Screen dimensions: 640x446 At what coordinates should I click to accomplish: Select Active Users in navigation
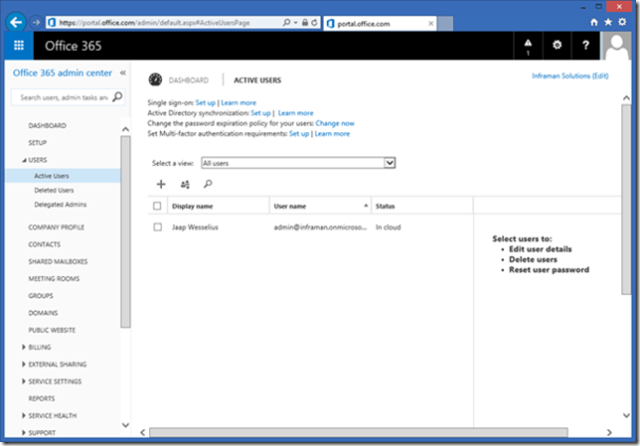[x=51, y=176]
